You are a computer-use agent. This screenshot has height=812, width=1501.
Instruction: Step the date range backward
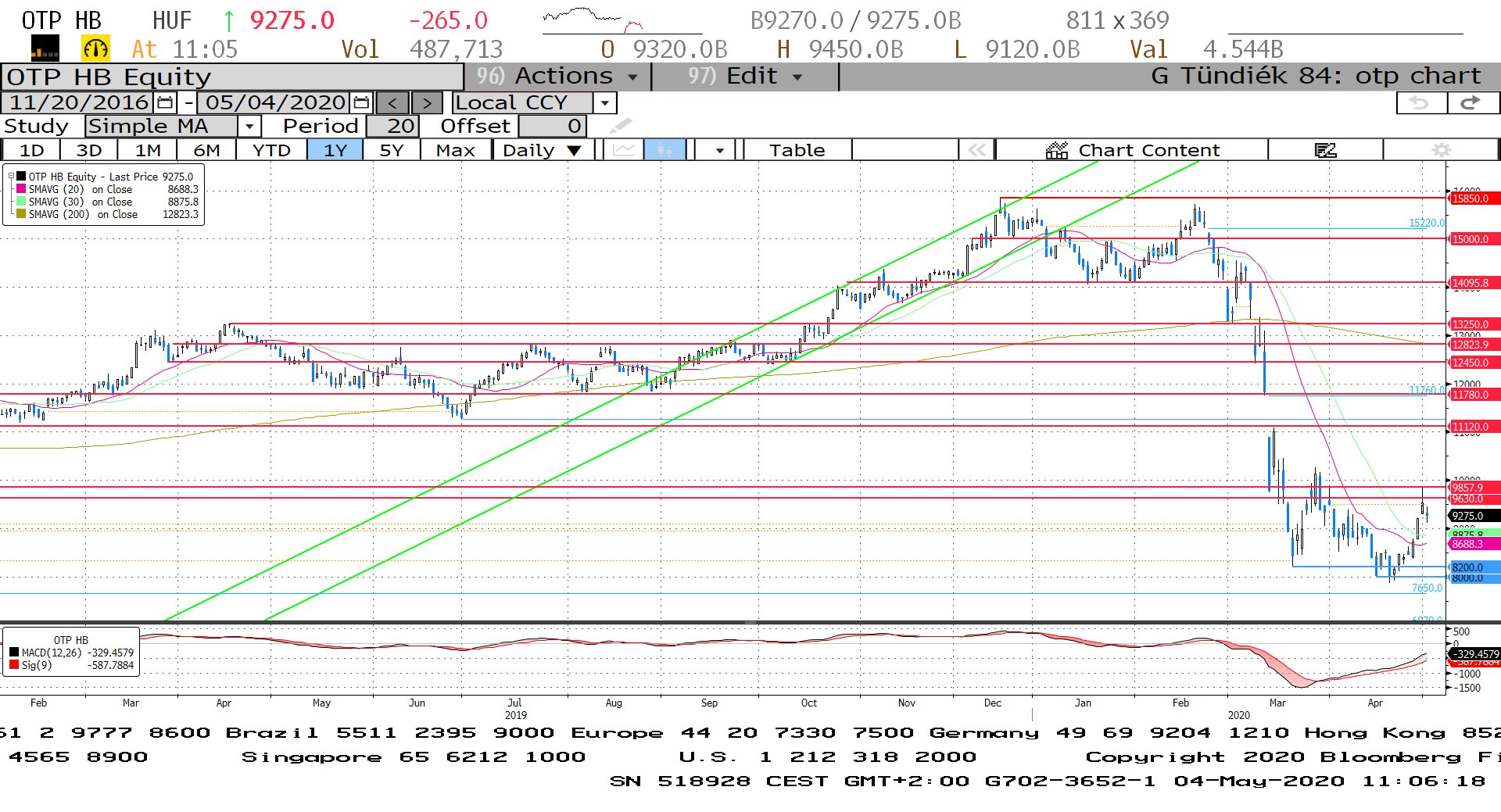pyautogui.click(x=392, y=102)
